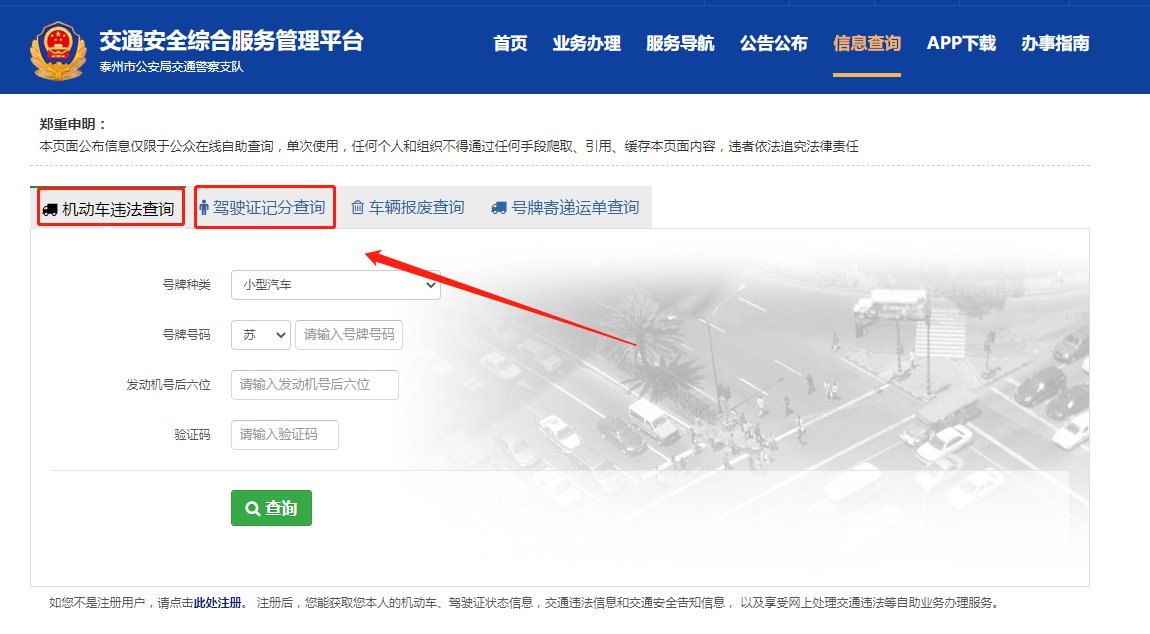Switch to 驾驶证记分查询 tab

[265, 208]
